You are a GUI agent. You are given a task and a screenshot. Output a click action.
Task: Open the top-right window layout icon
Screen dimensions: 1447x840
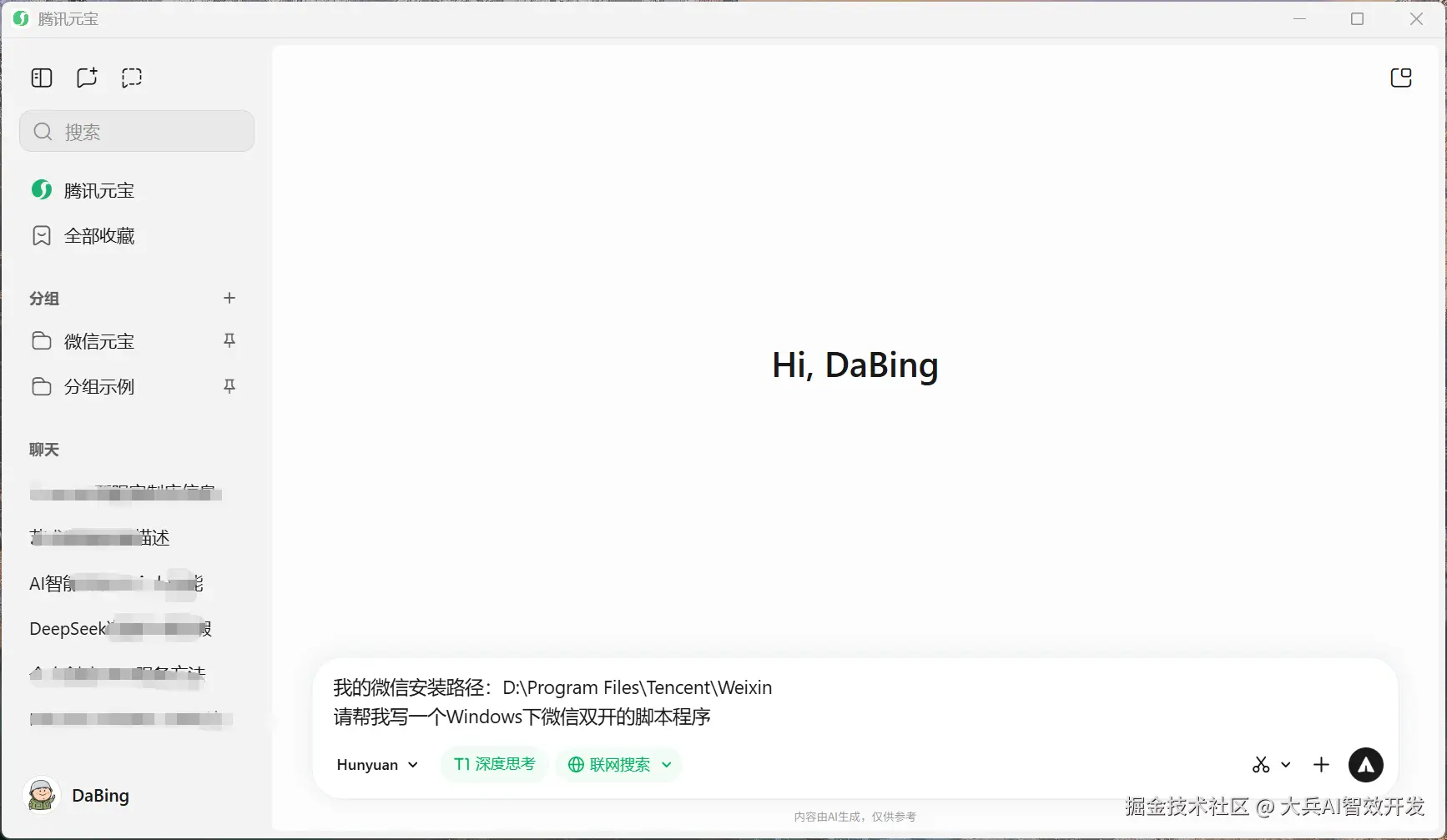point(1401,78)
